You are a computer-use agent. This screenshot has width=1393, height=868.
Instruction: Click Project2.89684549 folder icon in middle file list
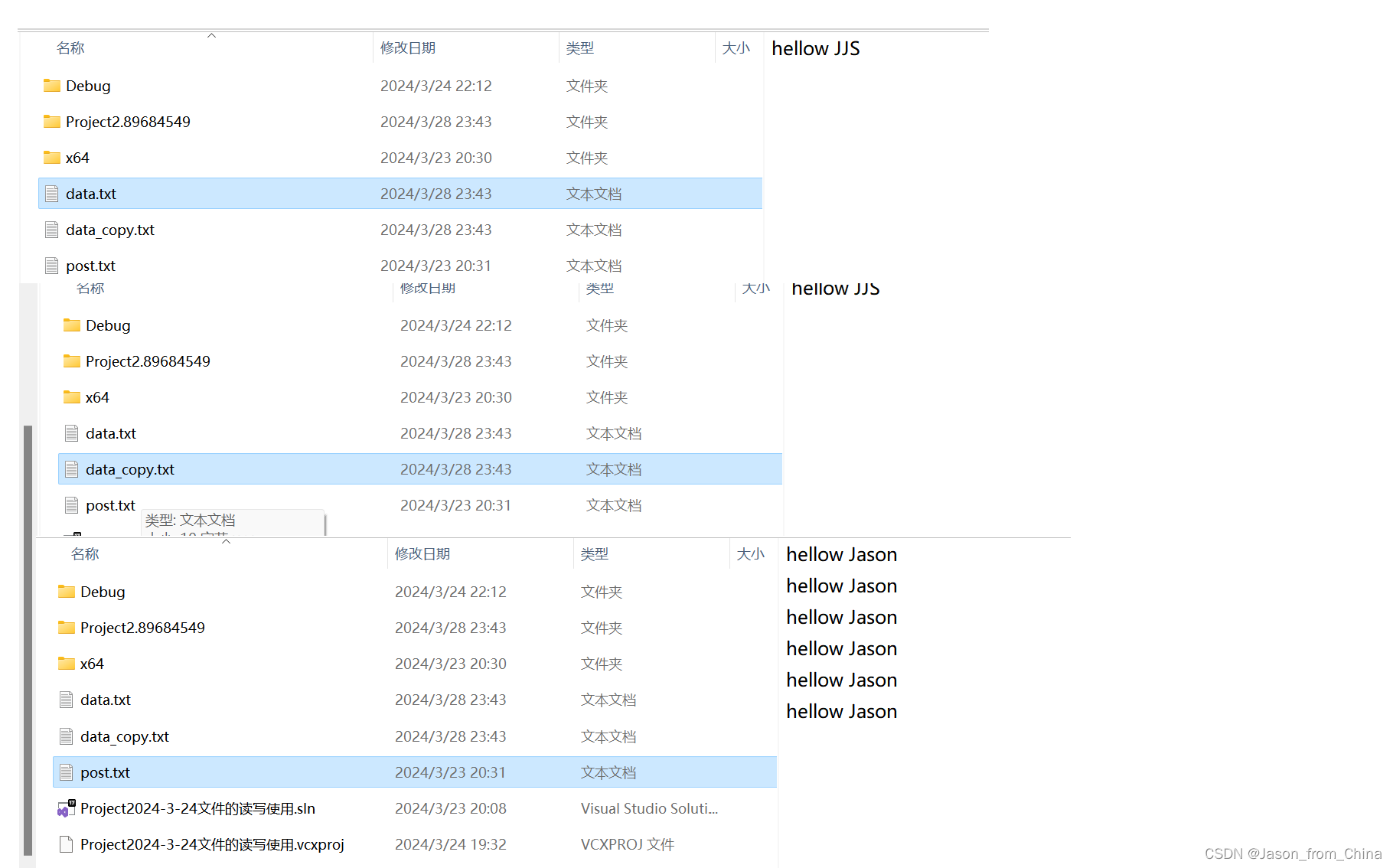72,361
